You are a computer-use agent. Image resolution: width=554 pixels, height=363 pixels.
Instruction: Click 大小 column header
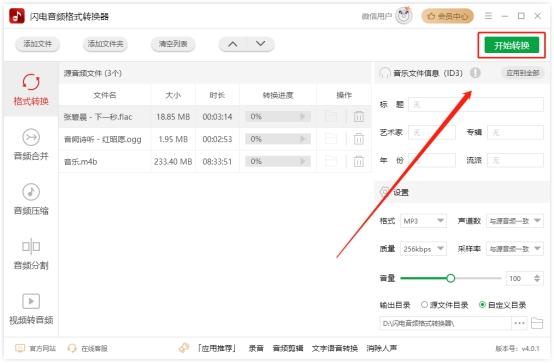(x=173, y=95)
